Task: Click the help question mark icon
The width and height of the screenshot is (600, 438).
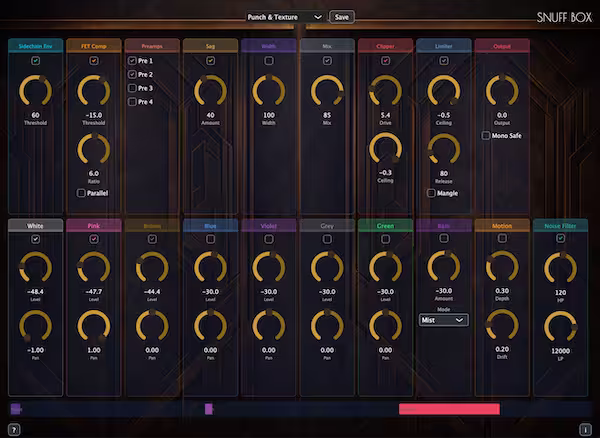Action: coord(14,429)
